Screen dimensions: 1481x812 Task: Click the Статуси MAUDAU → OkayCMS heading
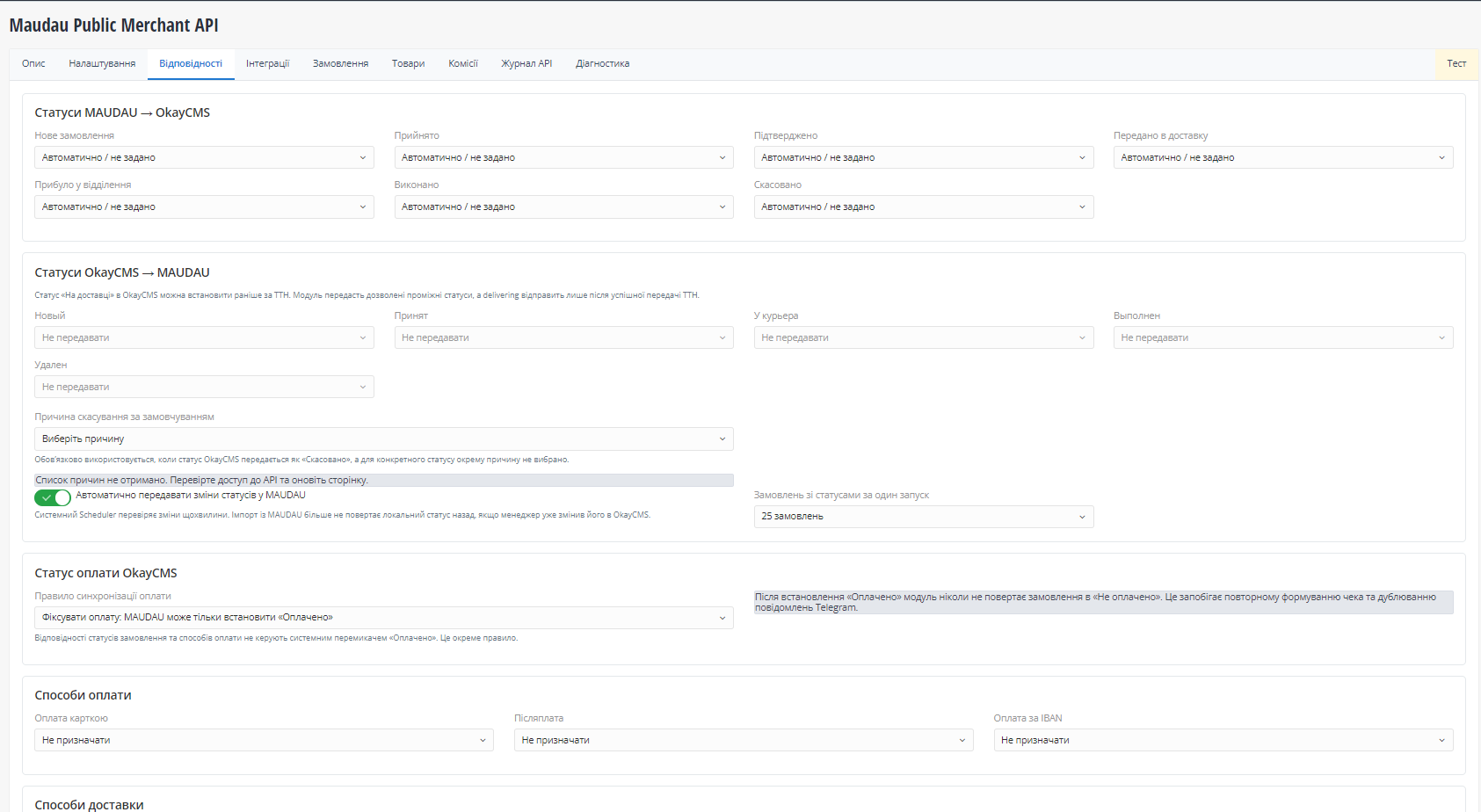tap(122, 112)
